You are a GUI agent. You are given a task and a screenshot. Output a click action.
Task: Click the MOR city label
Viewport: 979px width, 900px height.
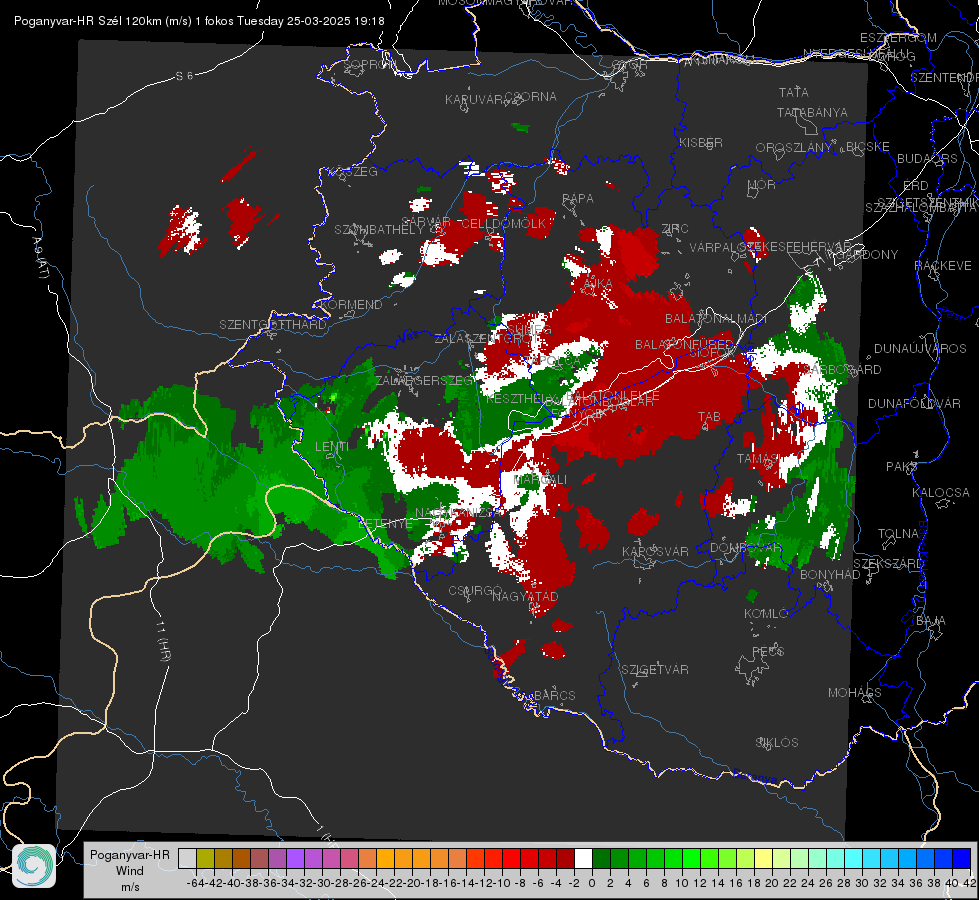click(762, 184)
